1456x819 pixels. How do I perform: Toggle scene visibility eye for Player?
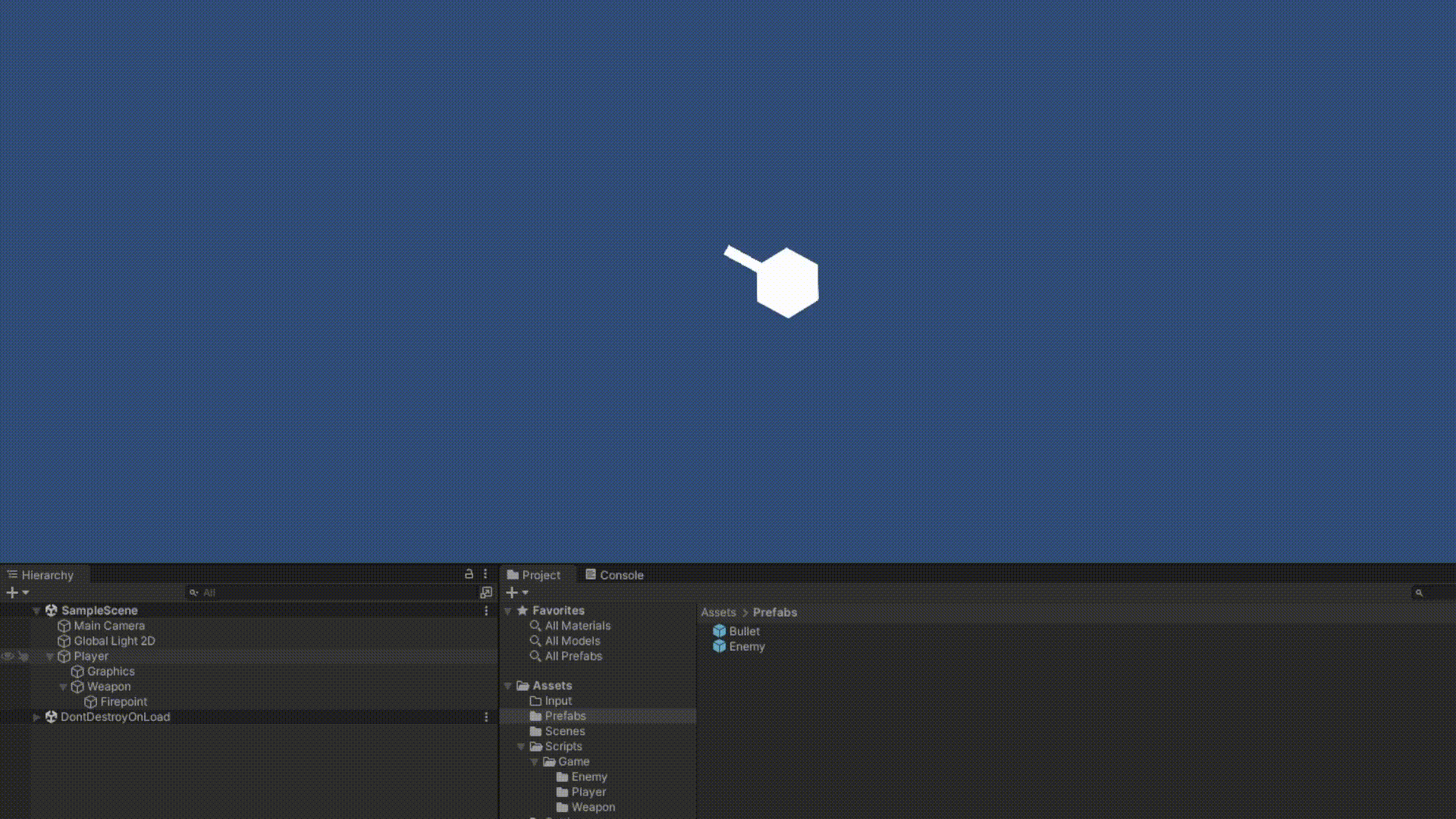tap(7, 656)
